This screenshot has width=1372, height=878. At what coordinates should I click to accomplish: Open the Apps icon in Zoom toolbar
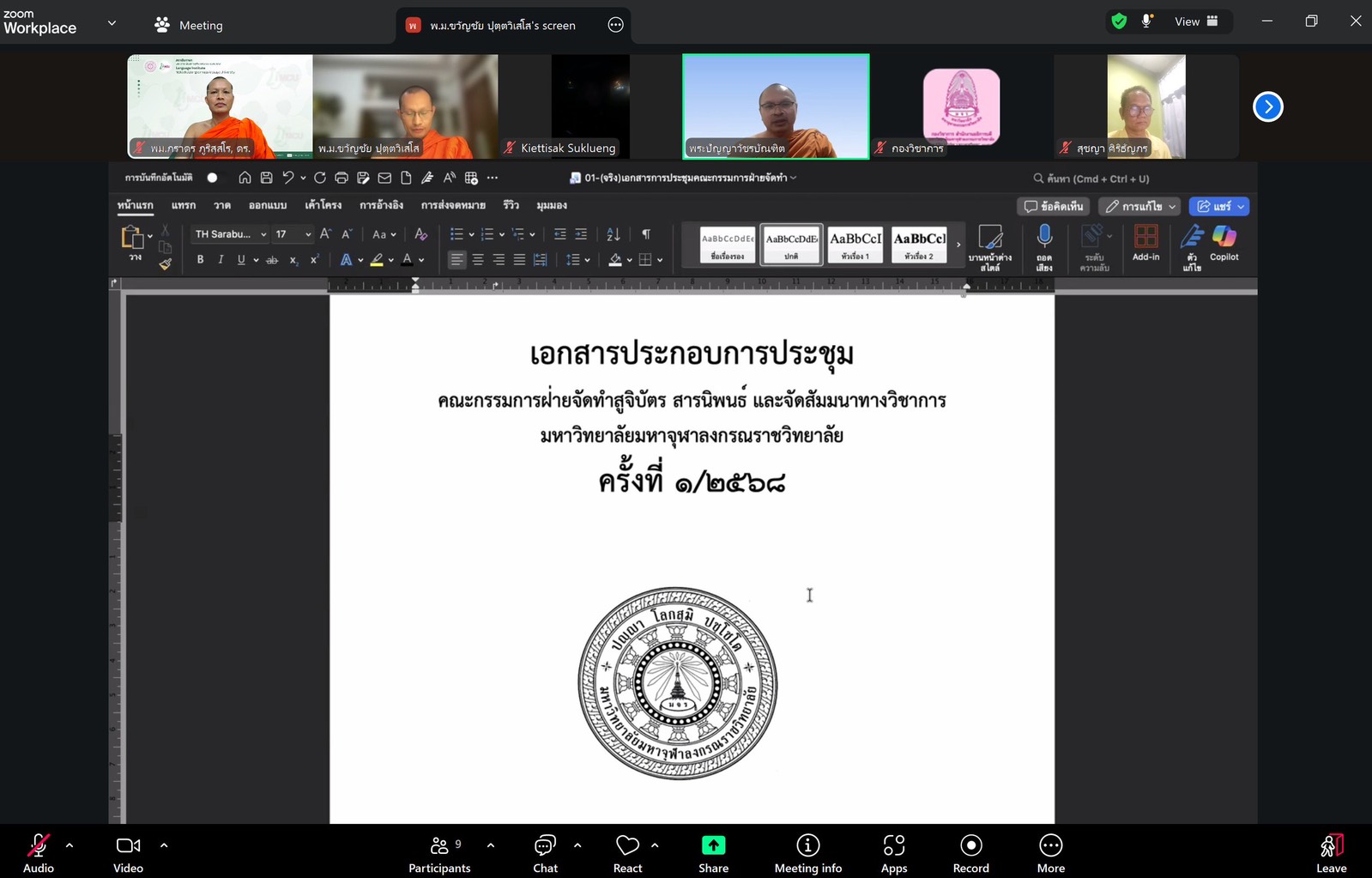tap(893, 846)
